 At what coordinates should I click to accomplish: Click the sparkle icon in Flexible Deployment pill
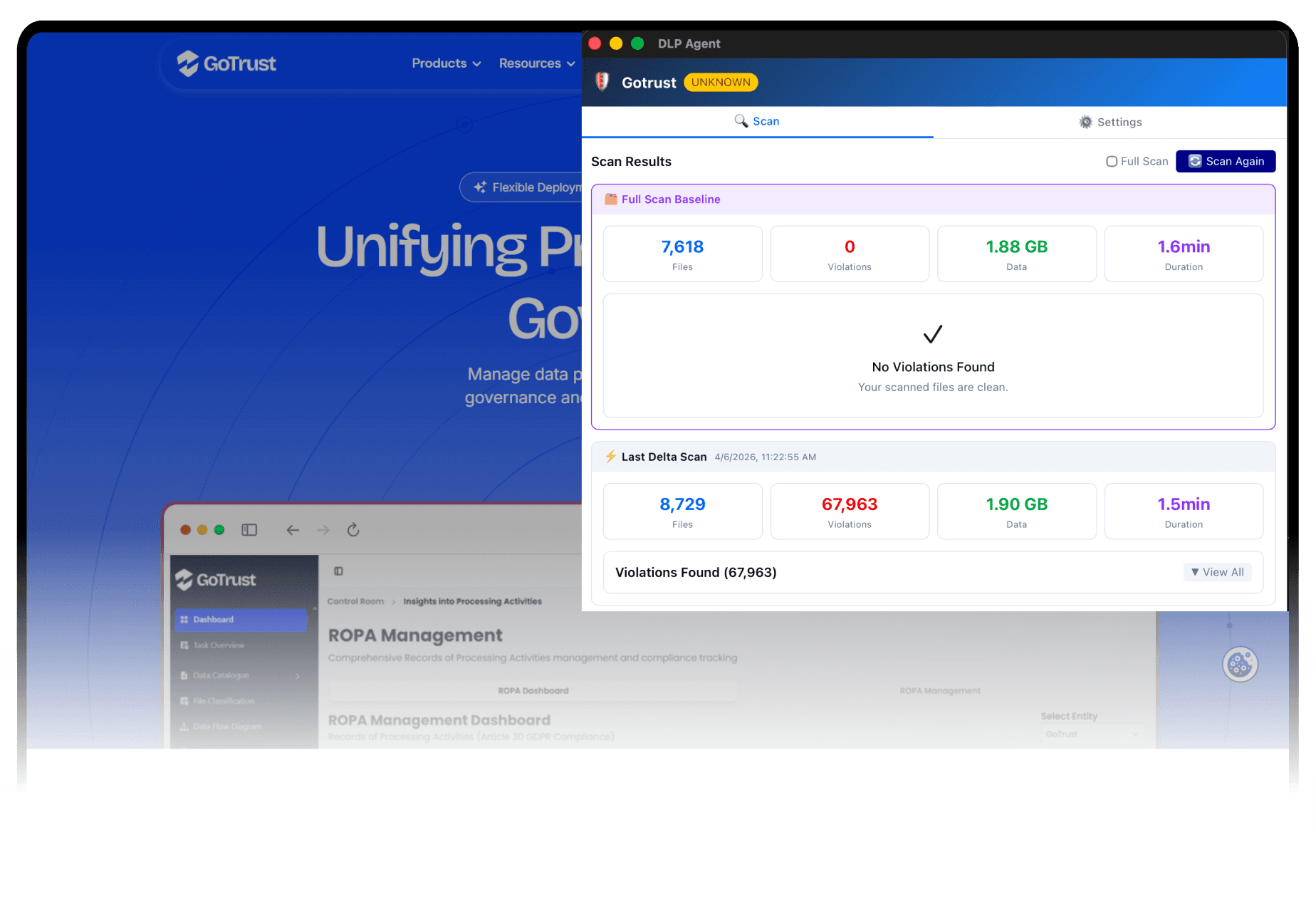pos(480,187)
